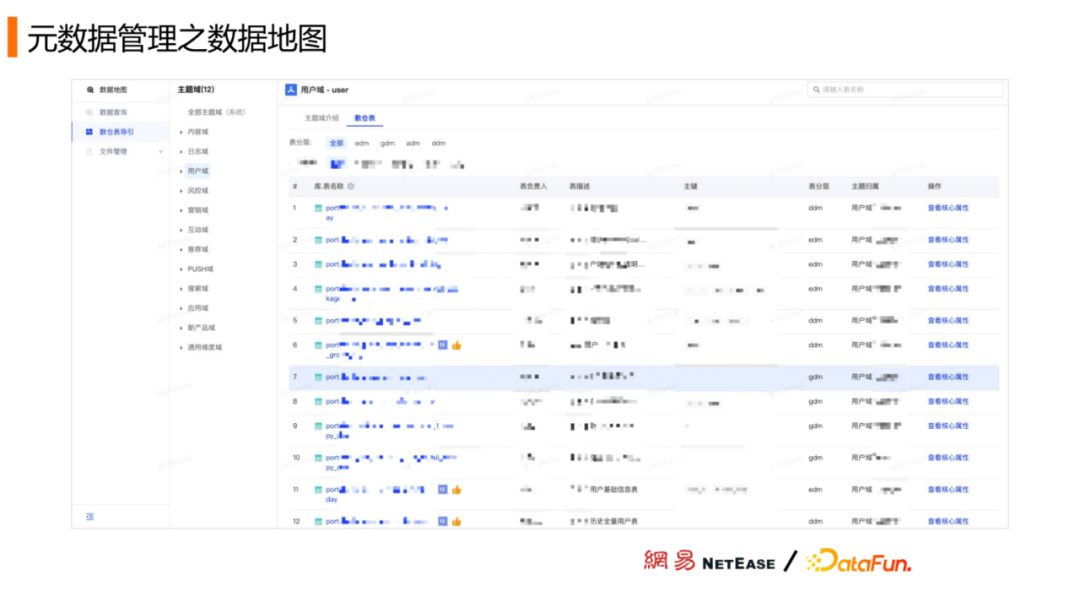
Task: Click the collapse sidebar icon at bottom
Action: pyautogui.click(x=90, y=516)
